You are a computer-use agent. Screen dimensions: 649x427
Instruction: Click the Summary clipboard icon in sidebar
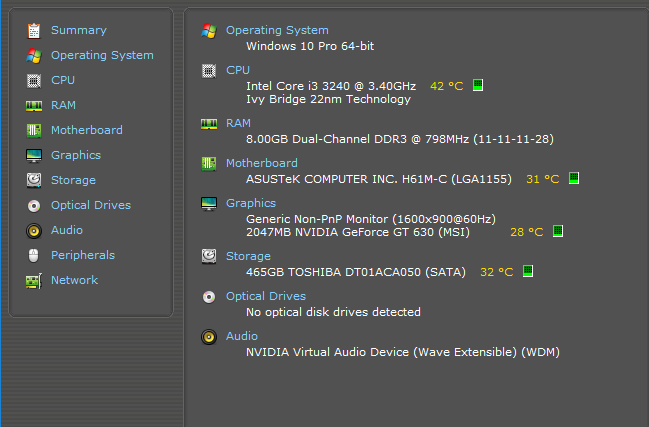tap(34, 31)
